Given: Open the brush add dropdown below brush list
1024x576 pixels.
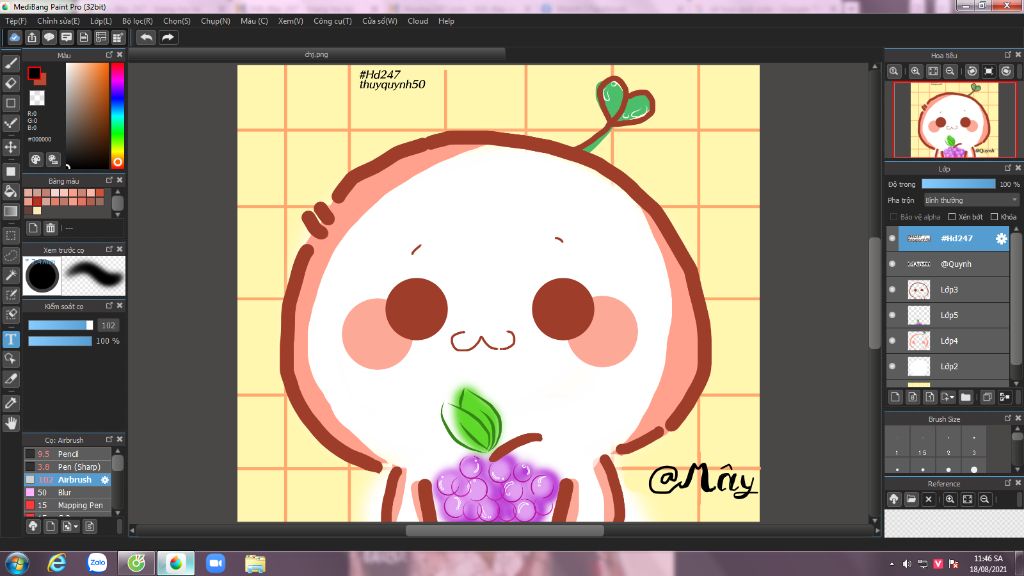Looking at the screenshot, I should pos(69,526).
